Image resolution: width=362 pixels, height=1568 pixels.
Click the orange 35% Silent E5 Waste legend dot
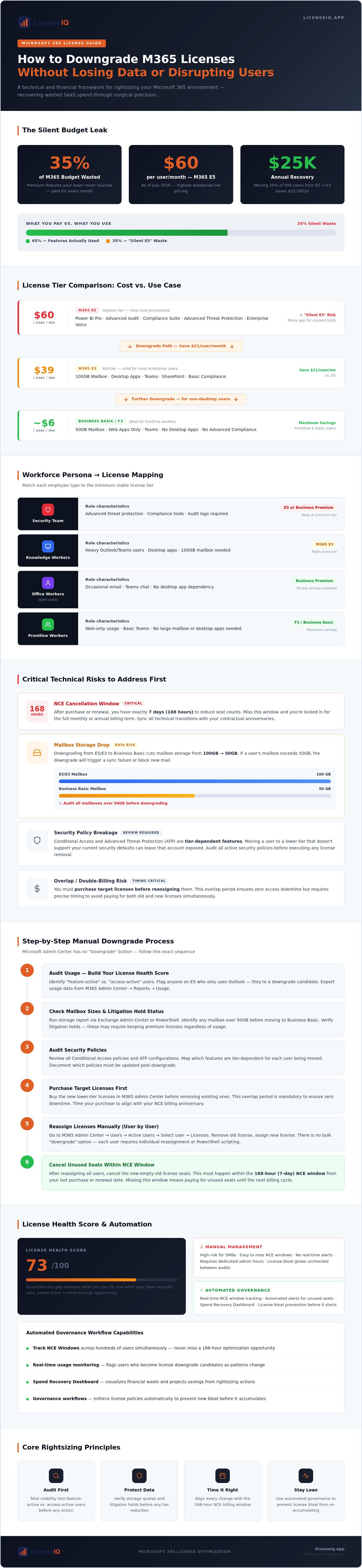(x=108, y=241)
